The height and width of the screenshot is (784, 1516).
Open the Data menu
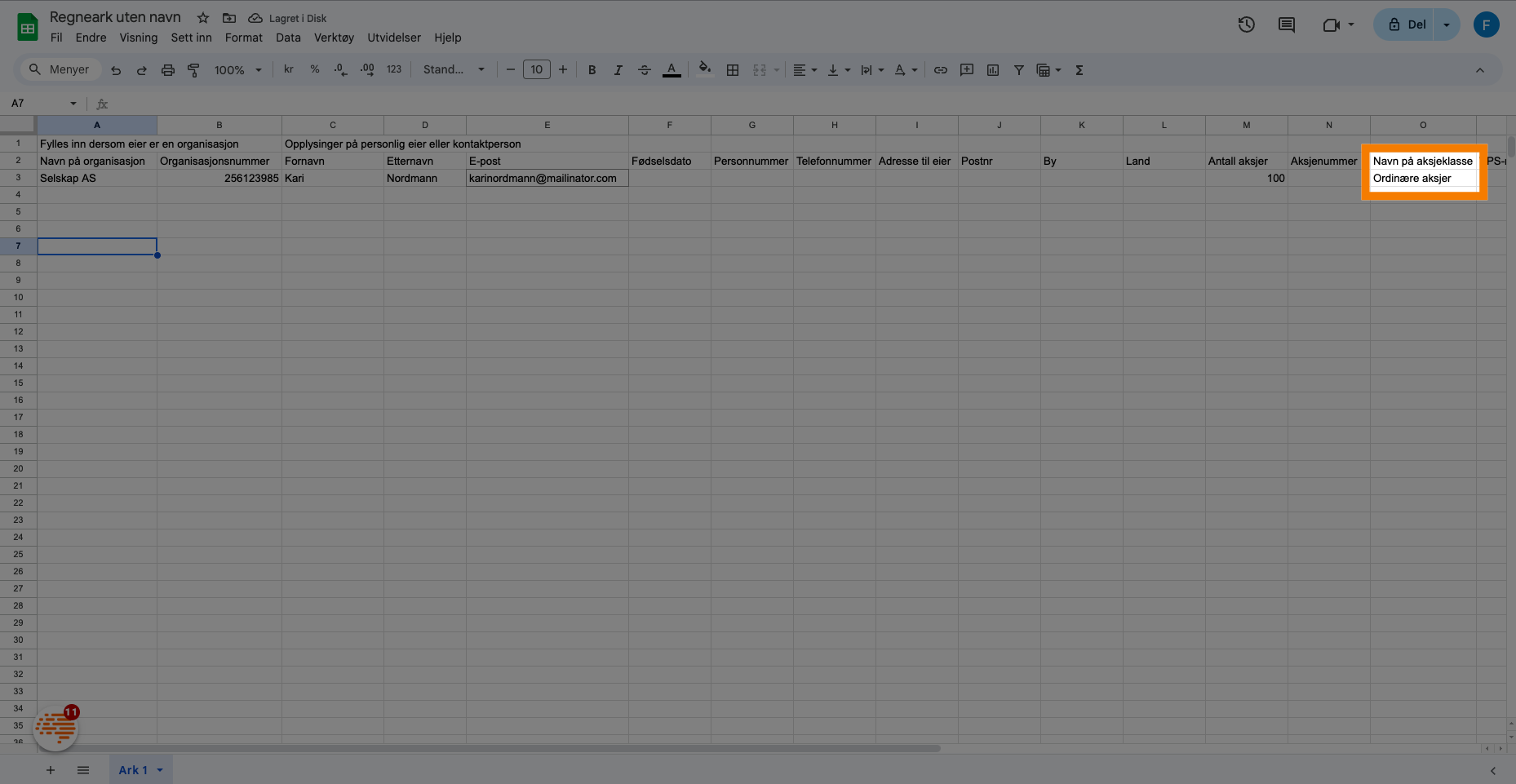pos(288,38)
